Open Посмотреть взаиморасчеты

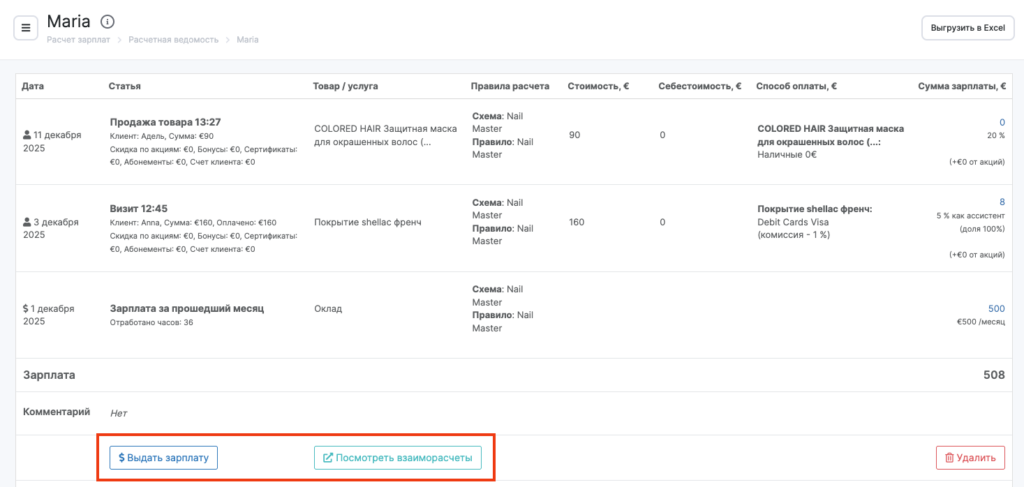[x=398, y=458]
